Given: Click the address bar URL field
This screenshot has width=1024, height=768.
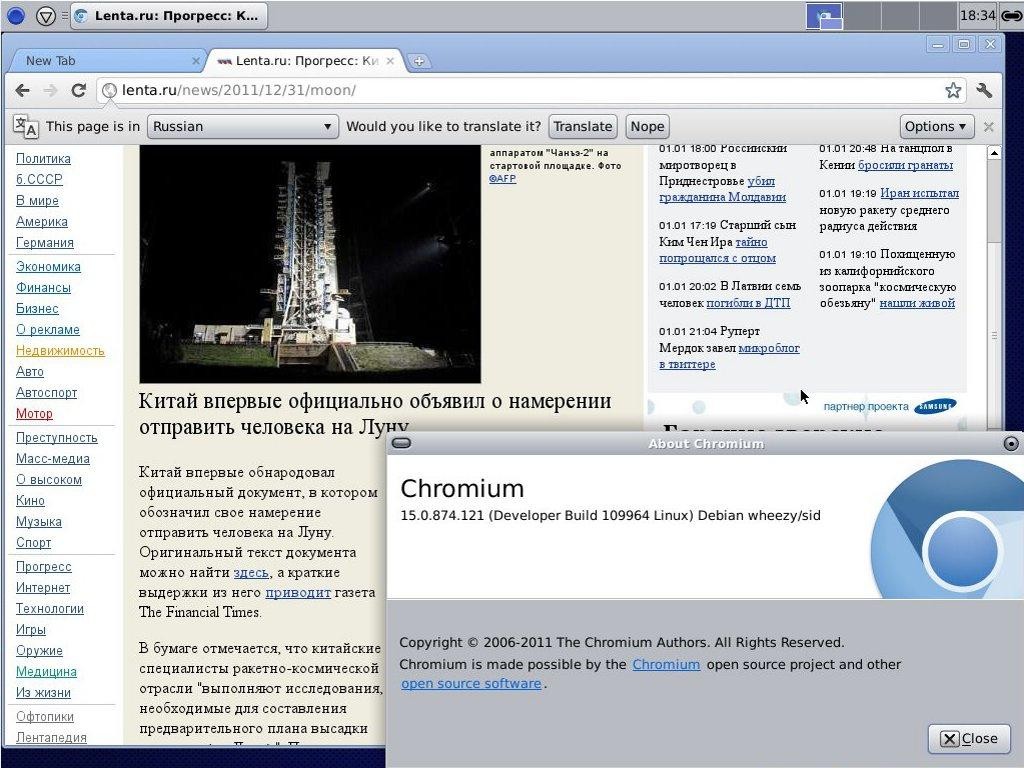Looking at the screenshot, I should pos(529,90).
